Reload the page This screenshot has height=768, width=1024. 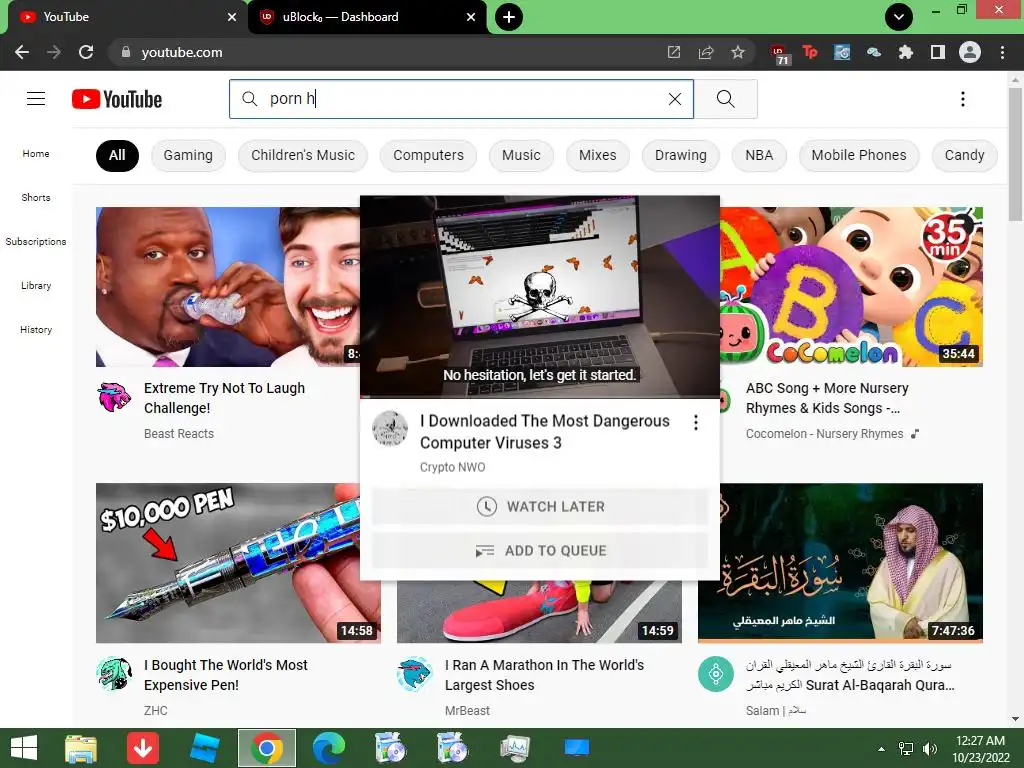click(86, 52)
